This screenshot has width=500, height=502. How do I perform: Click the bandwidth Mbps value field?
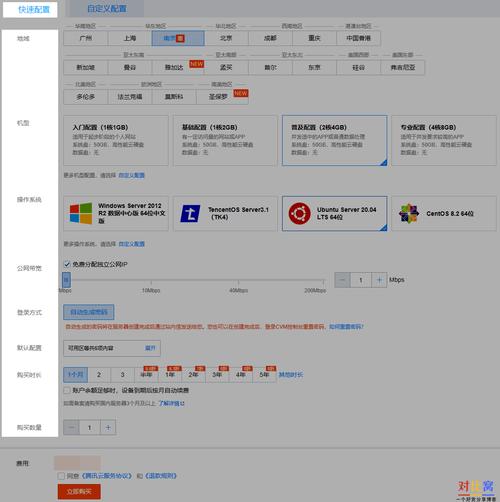coord(361,280)
